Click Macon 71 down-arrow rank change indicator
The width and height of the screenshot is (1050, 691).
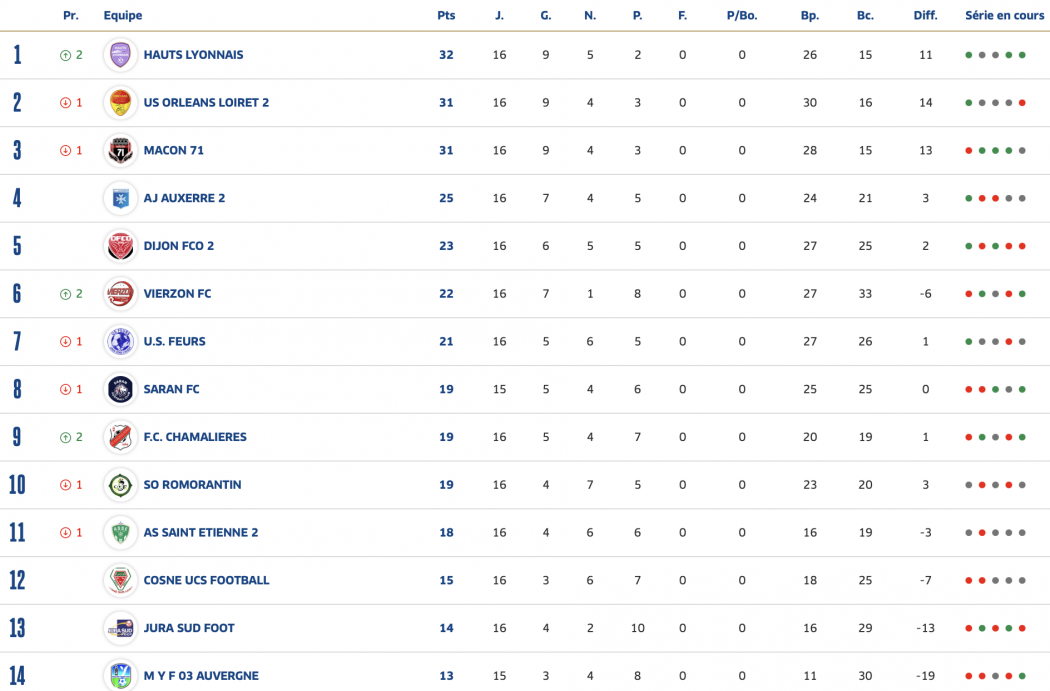(x=65, y=151)
